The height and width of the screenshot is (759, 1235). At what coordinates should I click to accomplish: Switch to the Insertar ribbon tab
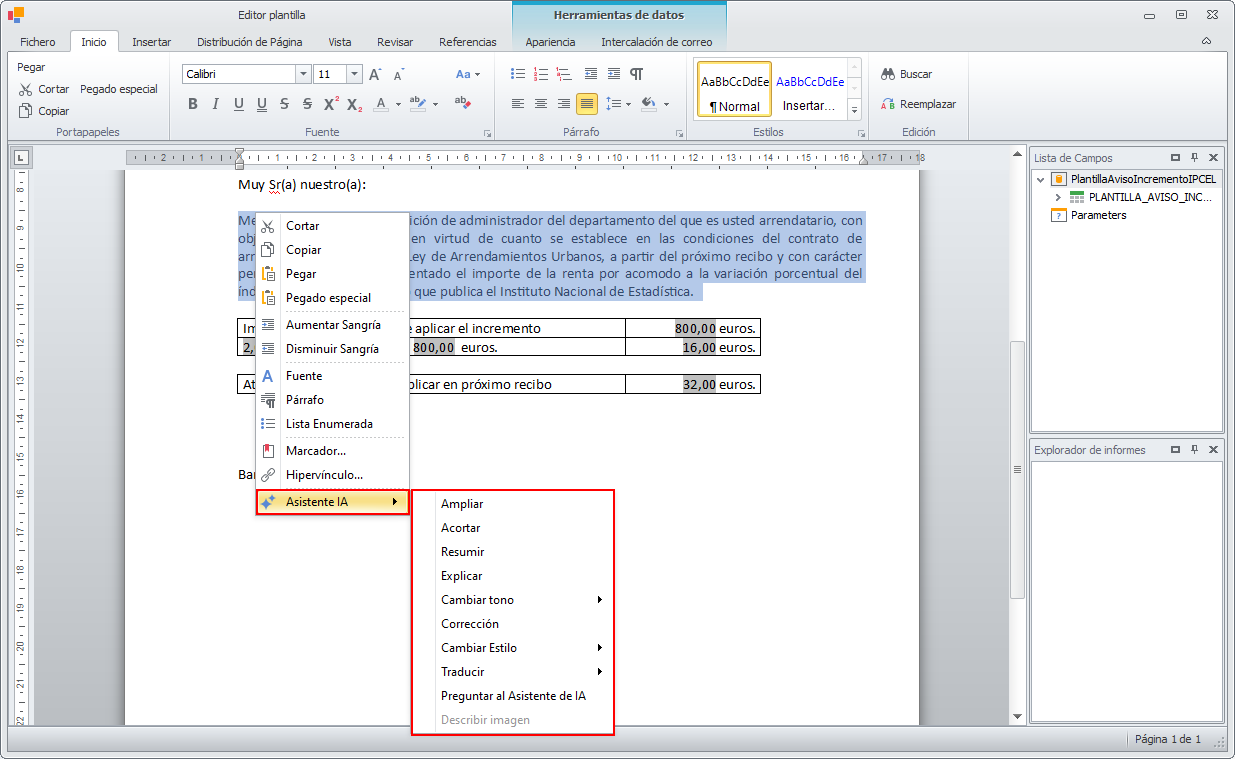[151, 42]
